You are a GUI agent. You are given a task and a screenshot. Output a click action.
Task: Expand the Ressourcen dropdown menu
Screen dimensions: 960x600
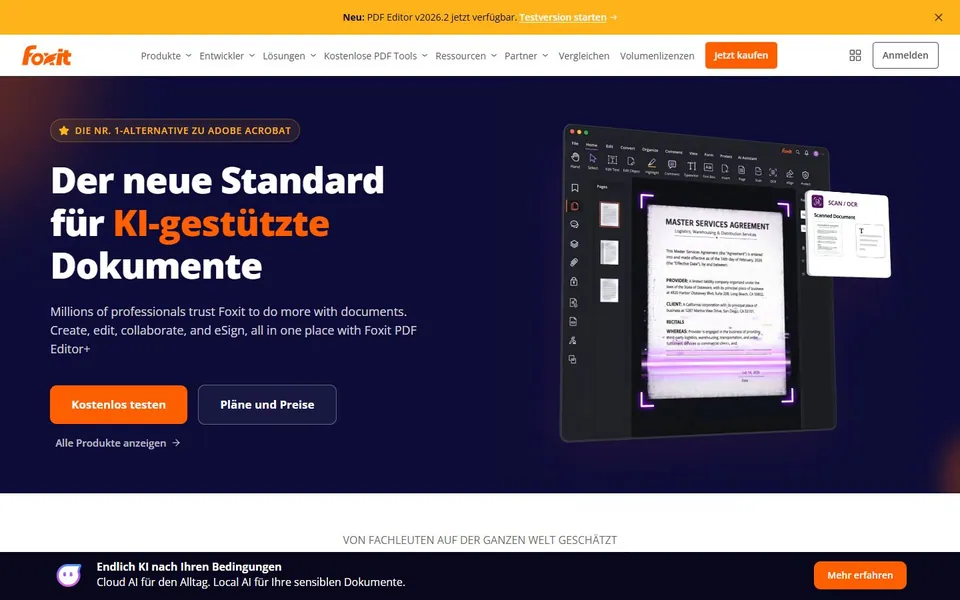pyautogui.click(x=466, y=56)
